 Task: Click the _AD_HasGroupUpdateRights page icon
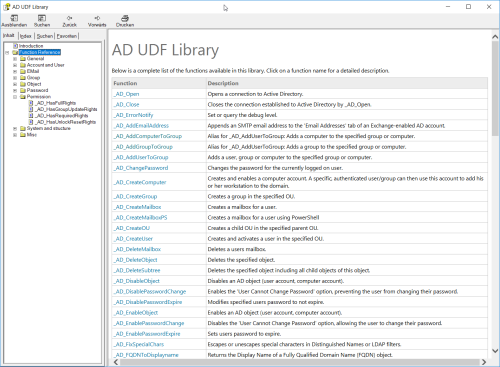coord(31,109)
